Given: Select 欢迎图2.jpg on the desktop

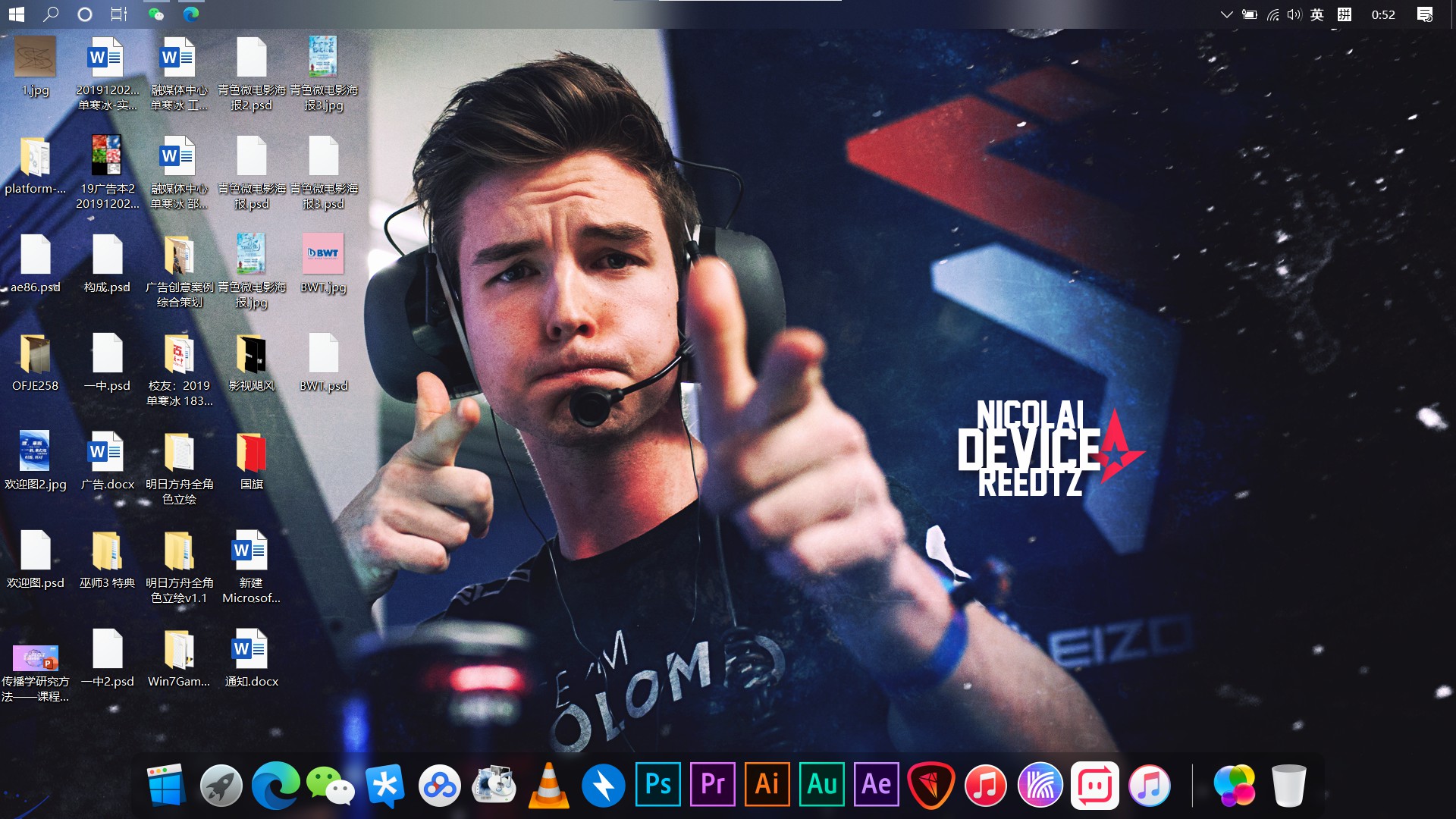Looking at the screenshot, I should pyautogui.click(x=36, y=461).
